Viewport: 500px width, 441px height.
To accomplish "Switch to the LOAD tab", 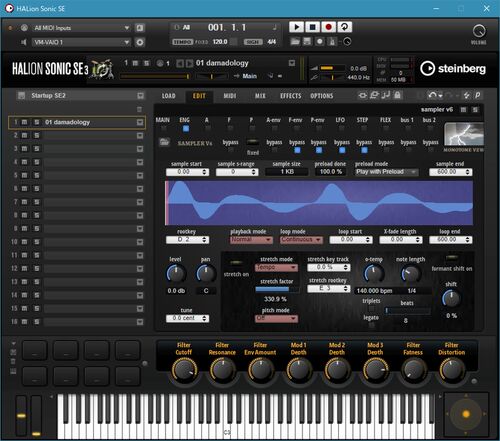I will [x=168, y=96].
